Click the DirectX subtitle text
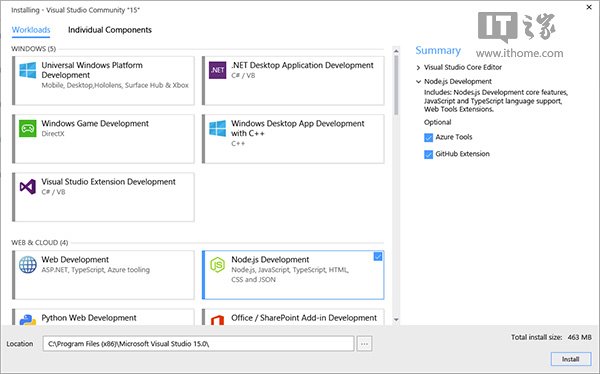The width and height of the screenshot is (600, 374). [x=53, y=134]
